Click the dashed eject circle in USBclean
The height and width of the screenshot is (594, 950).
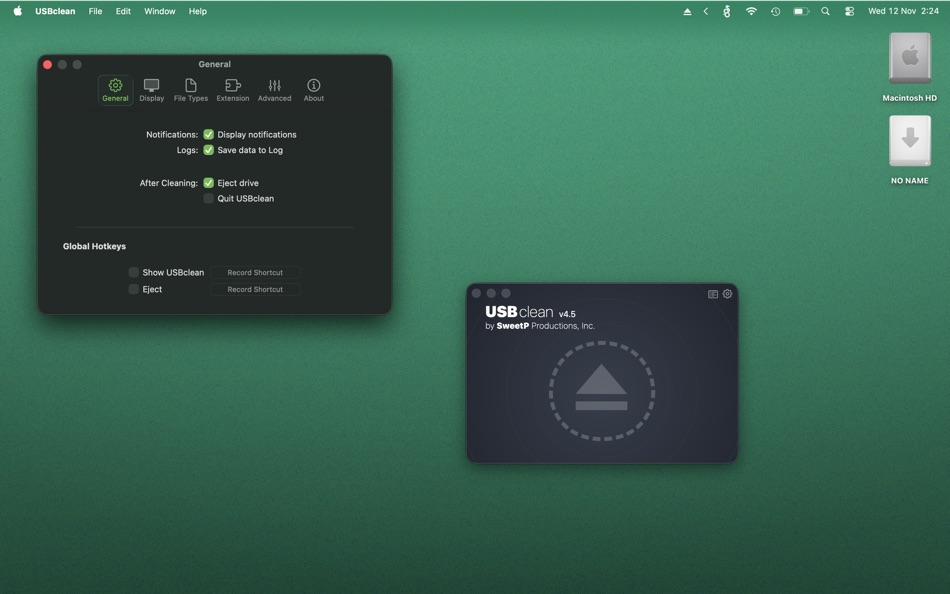coord(602,390)
